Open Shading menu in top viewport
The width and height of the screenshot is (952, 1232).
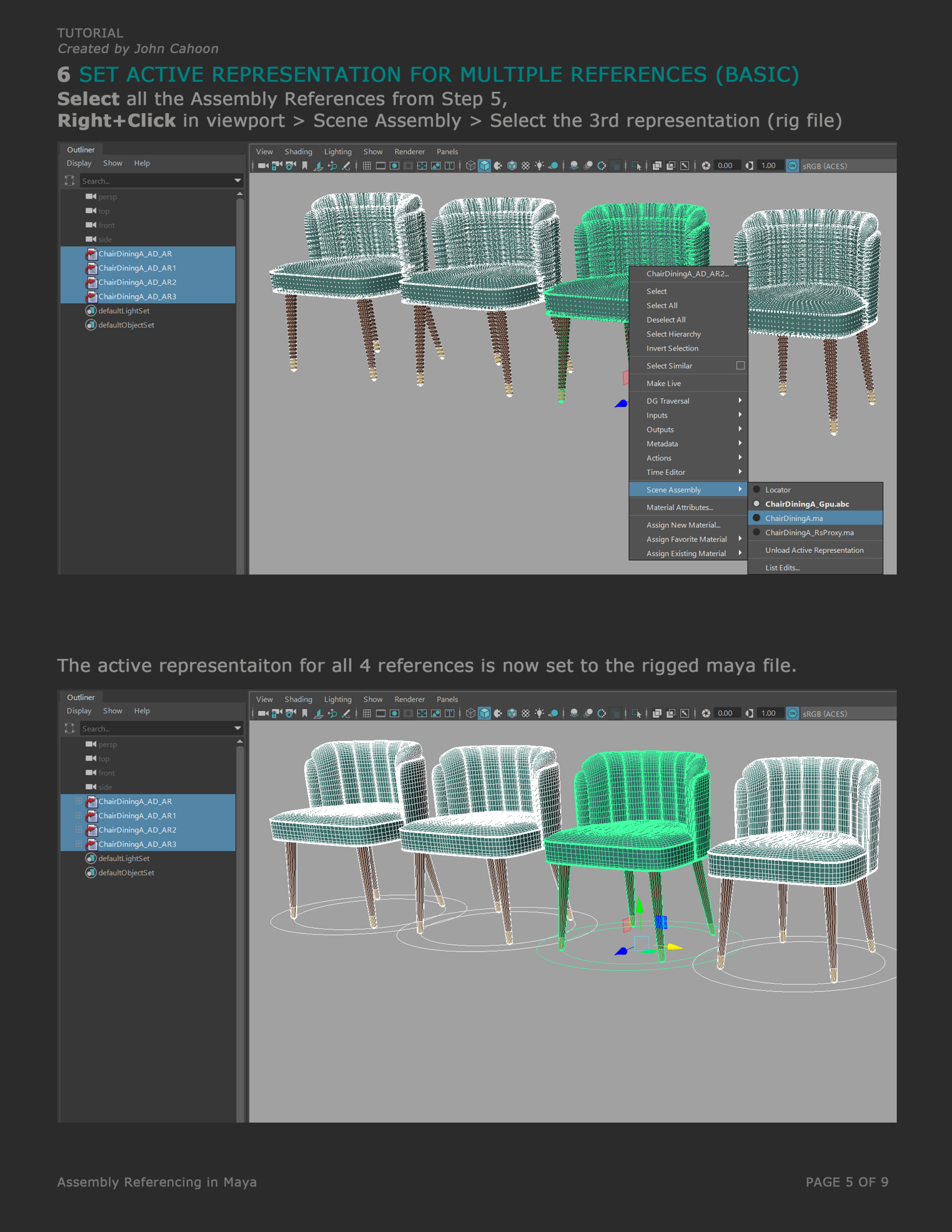coord(298,152)
